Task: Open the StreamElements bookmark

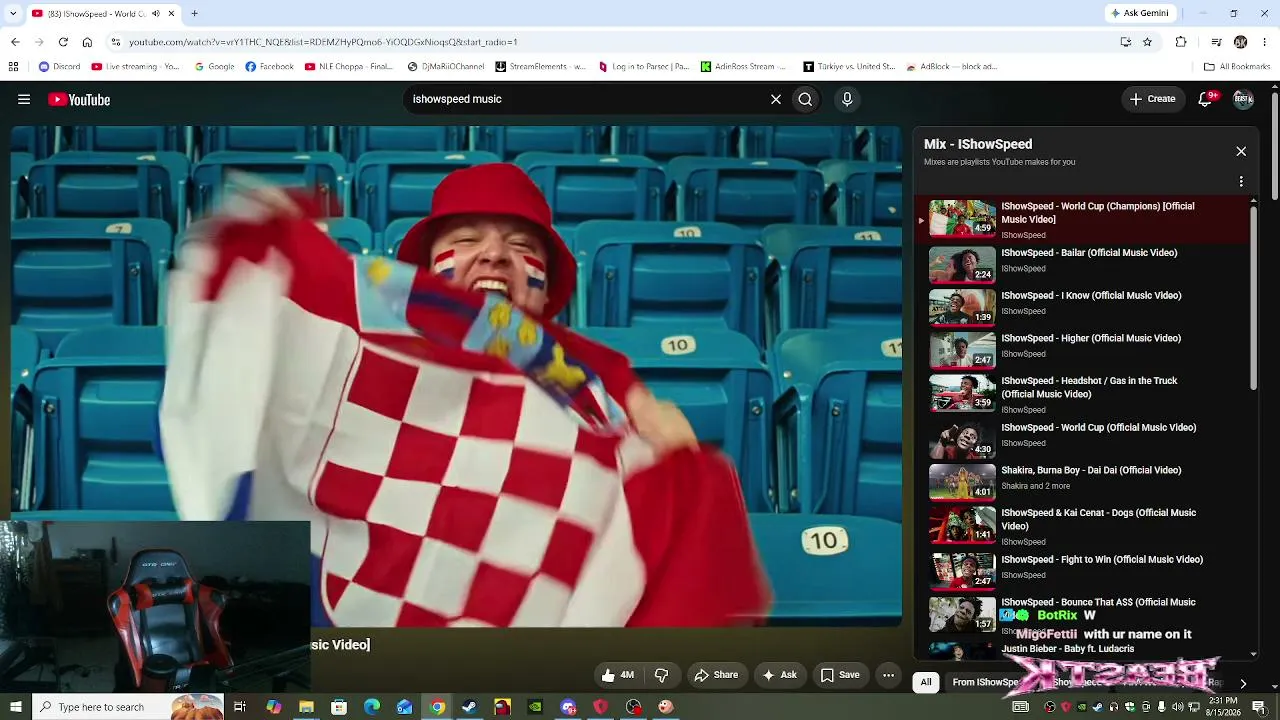Action: pos(541,67)
